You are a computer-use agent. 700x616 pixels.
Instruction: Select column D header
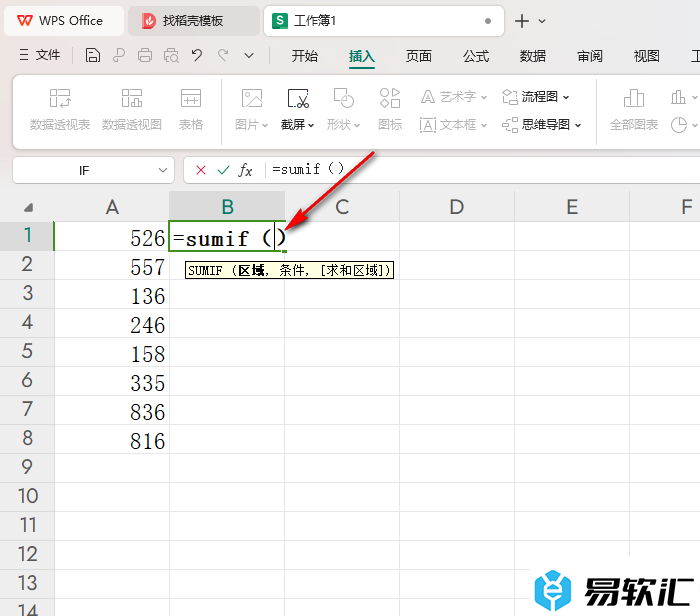(x=457, y=207)
